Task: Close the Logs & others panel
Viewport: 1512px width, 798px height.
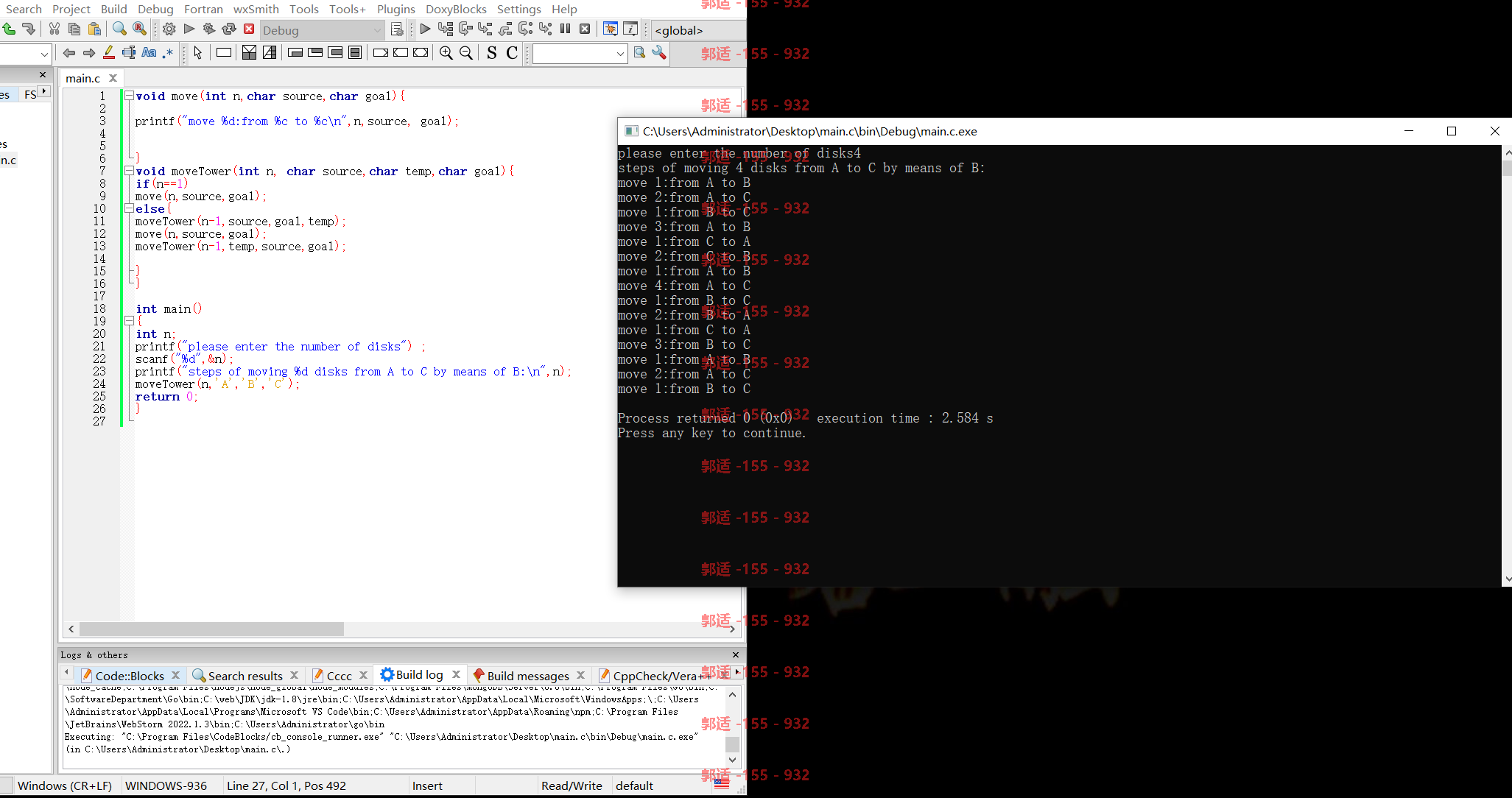Action: [x=735, y=654]
